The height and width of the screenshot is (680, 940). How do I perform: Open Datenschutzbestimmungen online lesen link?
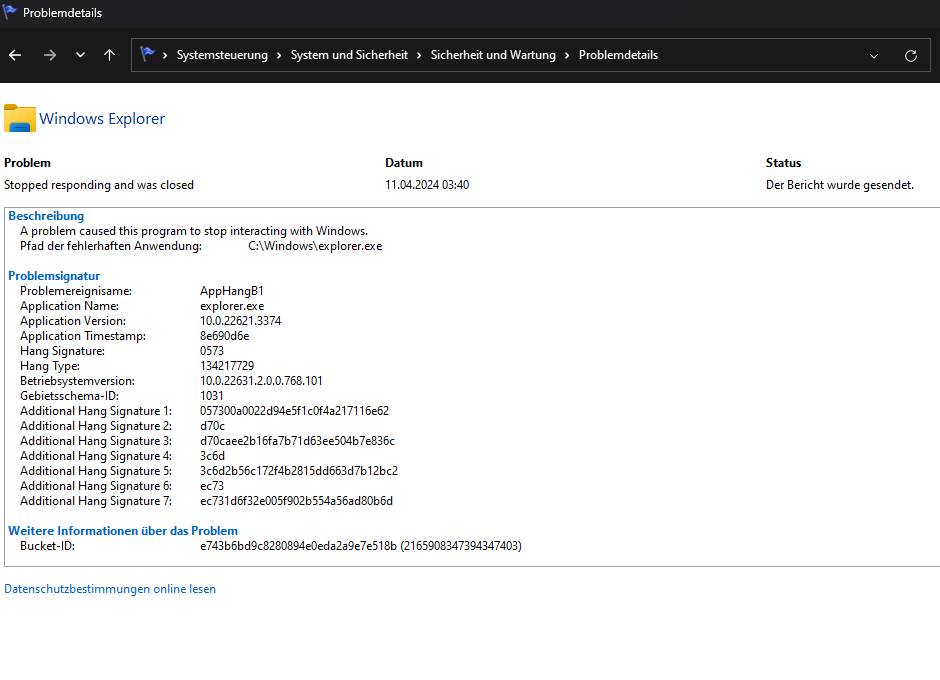pos(110,589)
